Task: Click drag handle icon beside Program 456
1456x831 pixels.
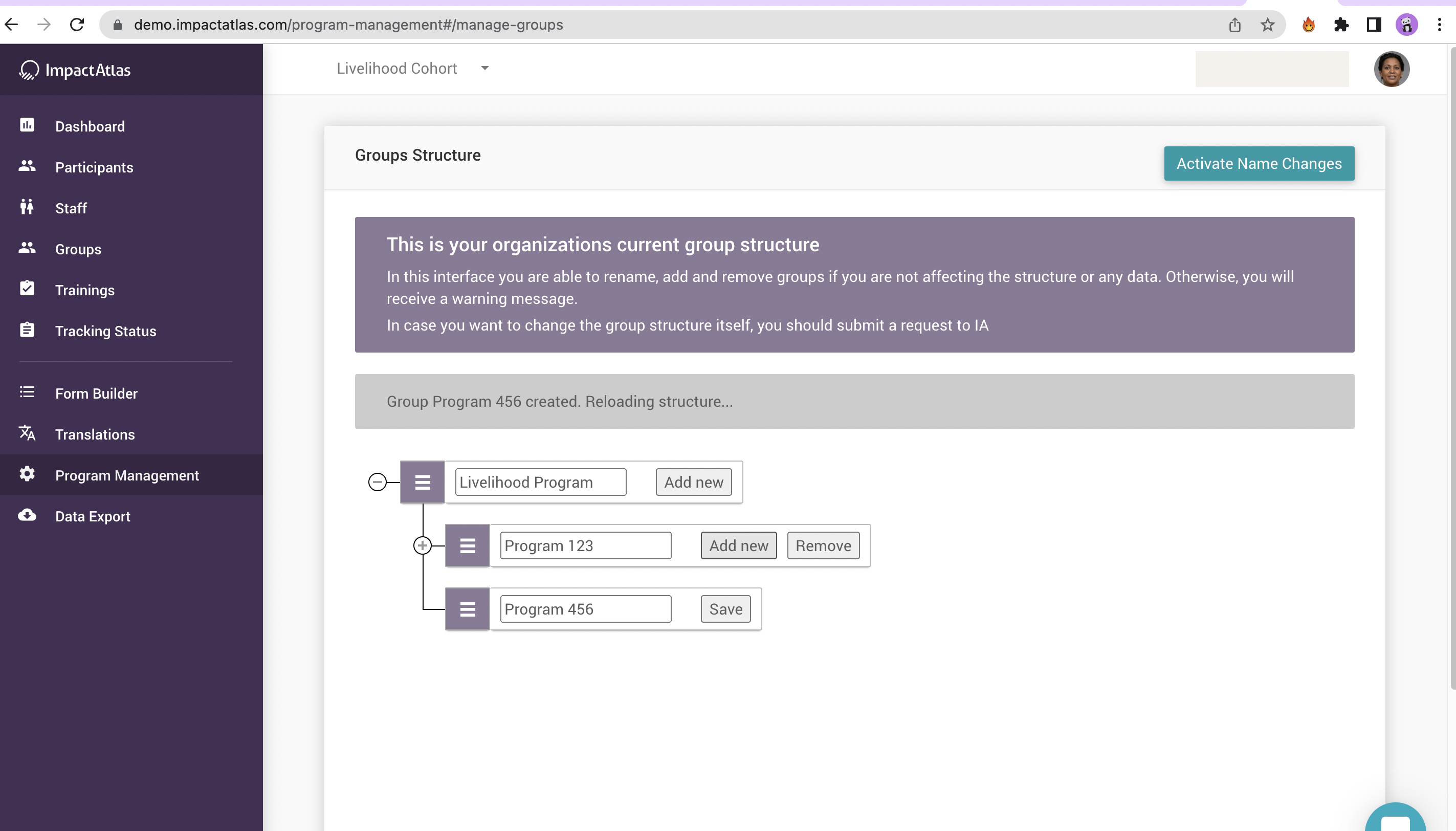Action: pos(467,609)
